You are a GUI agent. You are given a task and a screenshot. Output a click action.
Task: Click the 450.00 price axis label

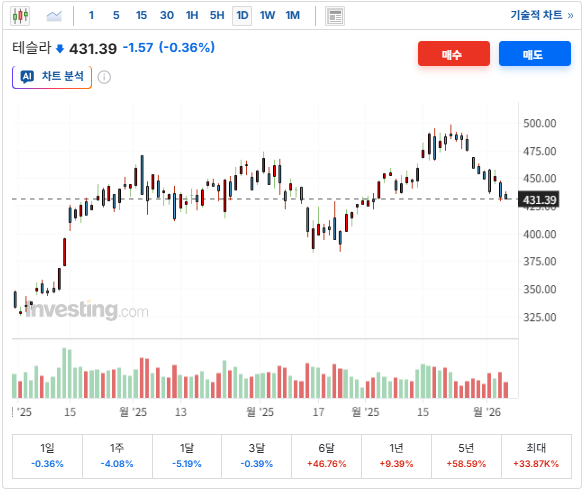(539, 178)
